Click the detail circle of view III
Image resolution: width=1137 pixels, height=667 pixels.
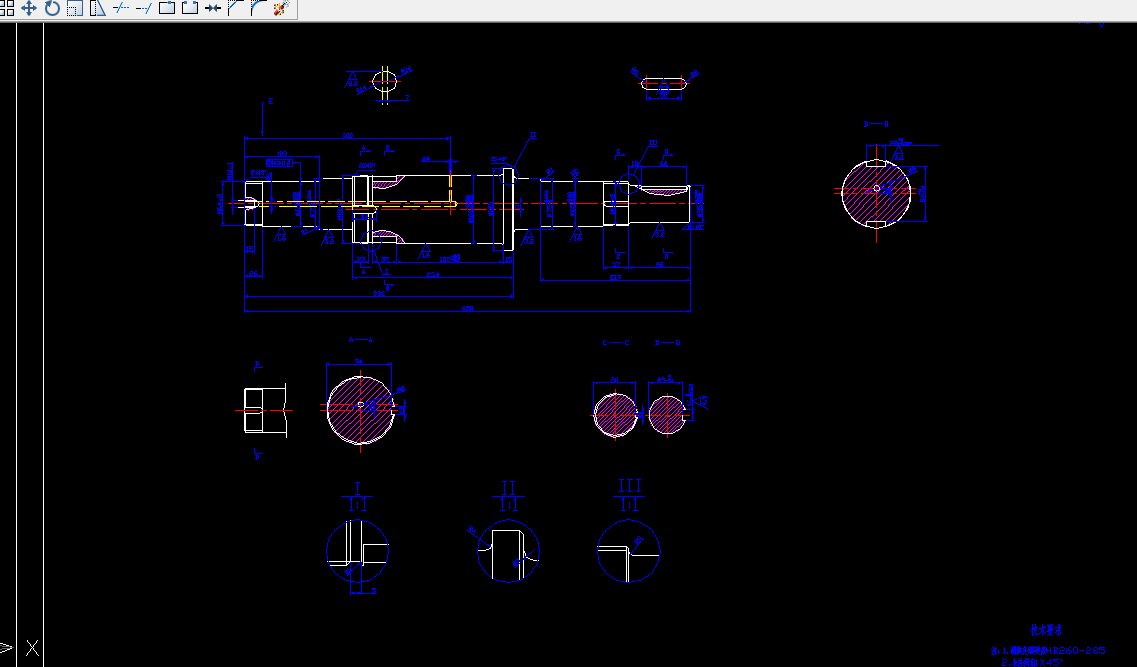coord(629,551)
